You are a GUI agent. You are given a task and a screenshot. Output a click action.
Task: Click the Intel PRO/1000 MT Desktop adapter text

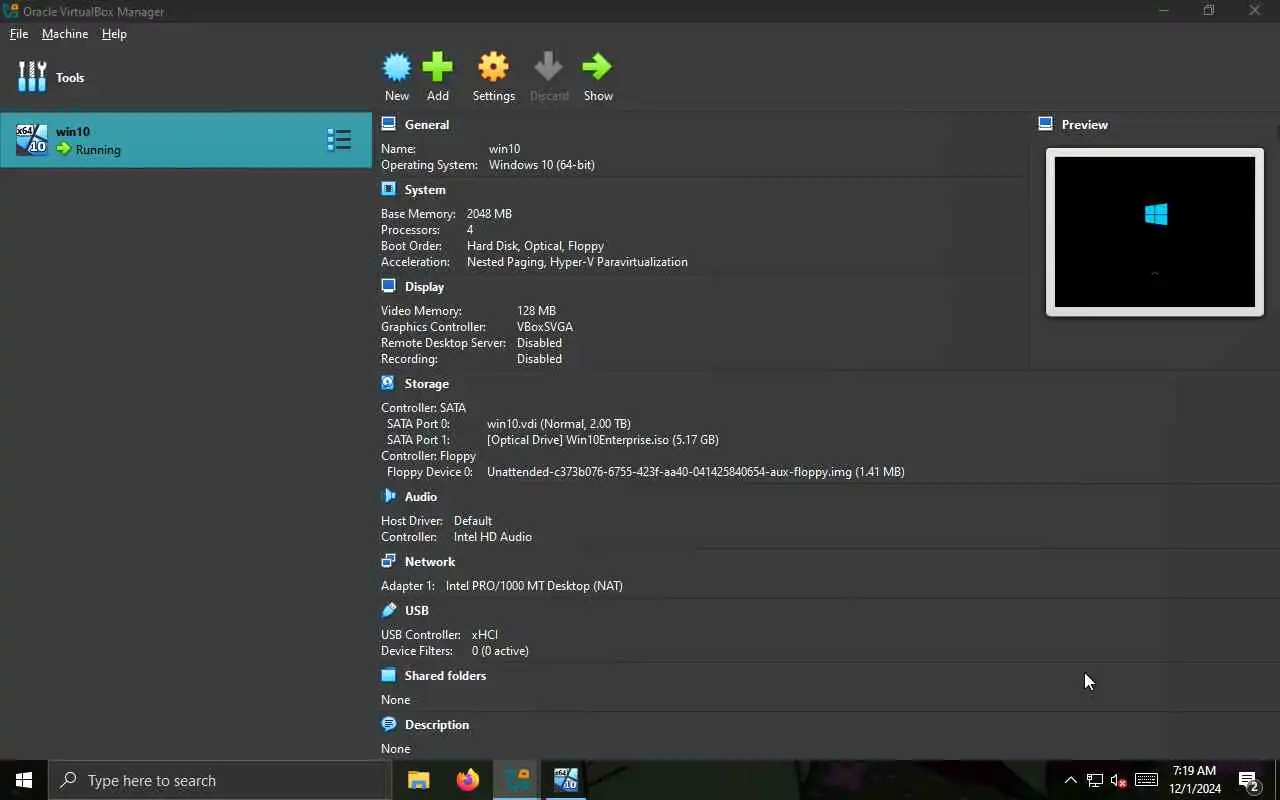click(x=534, y=586)
